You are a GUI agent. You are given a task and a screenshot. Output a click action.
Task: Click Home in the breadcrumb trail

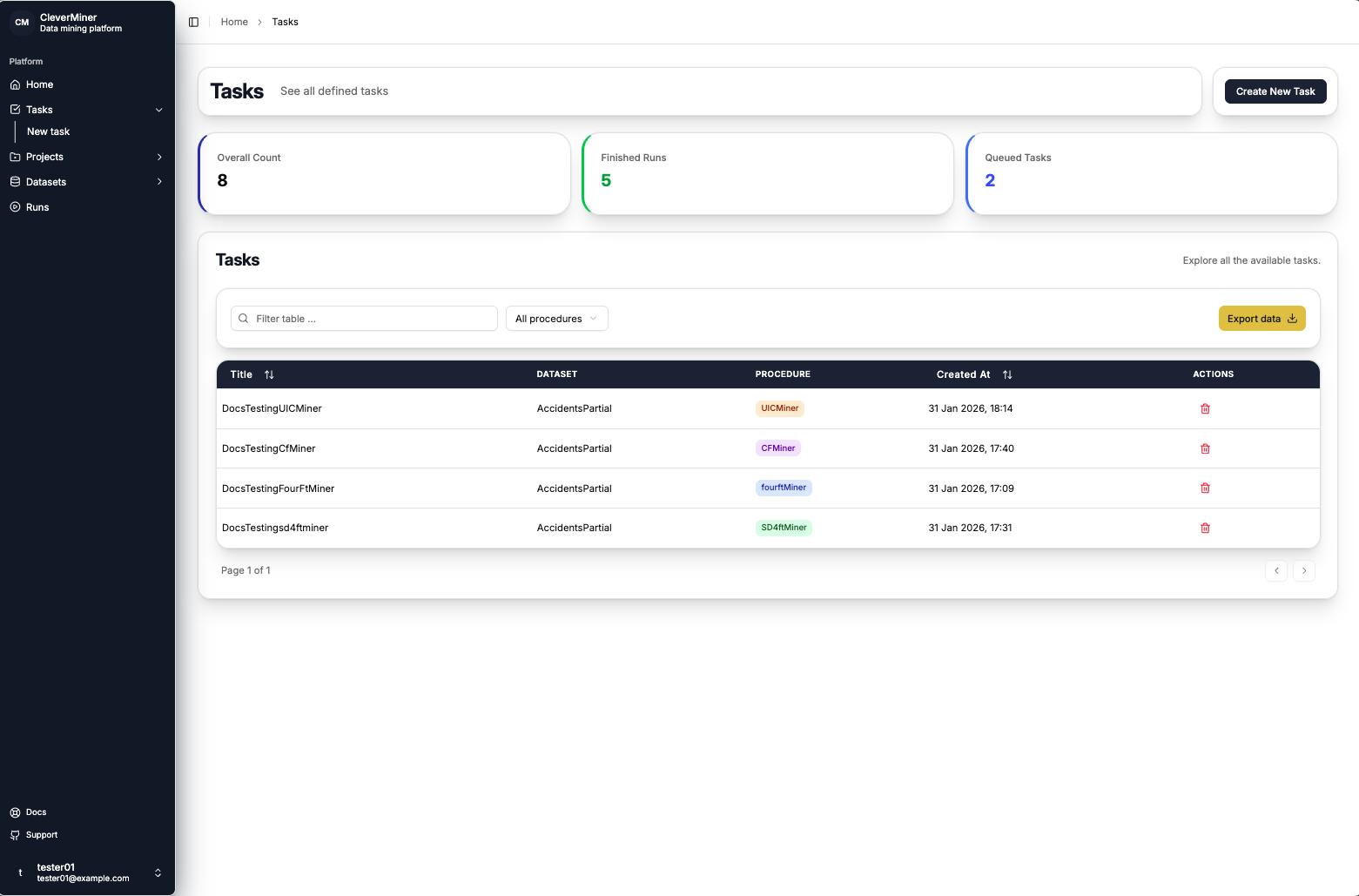click(234, 22)
